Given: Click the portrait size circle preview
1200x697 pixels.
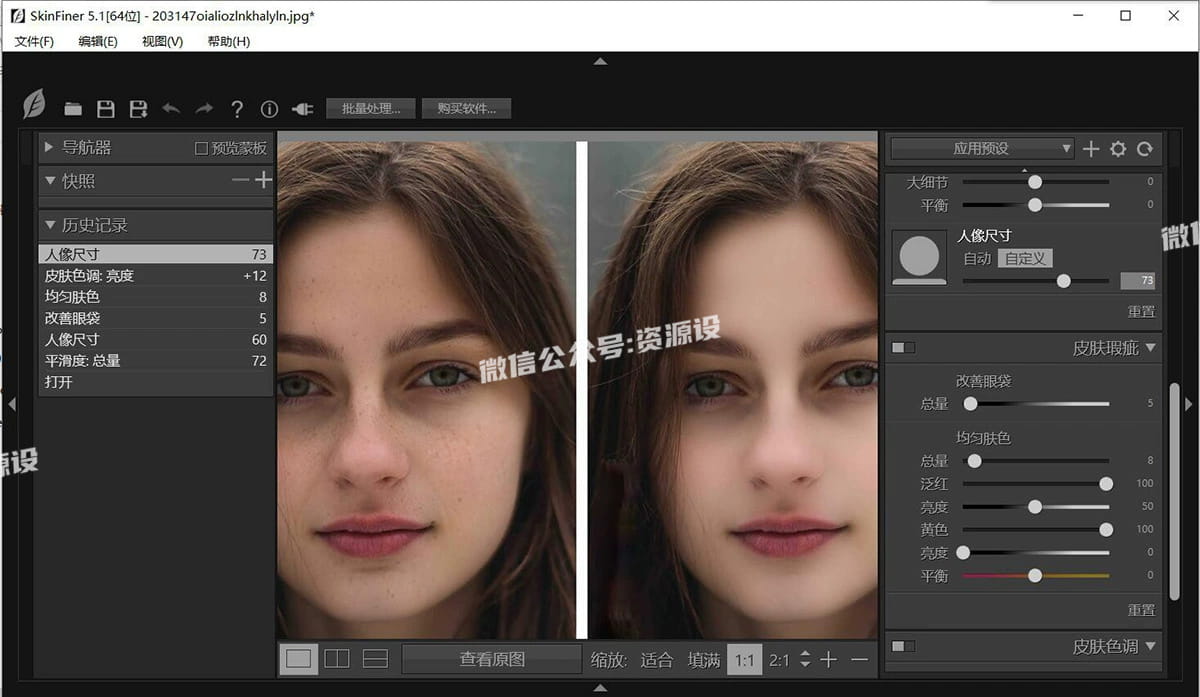Looking at the screenshot, I should point(919,257).
